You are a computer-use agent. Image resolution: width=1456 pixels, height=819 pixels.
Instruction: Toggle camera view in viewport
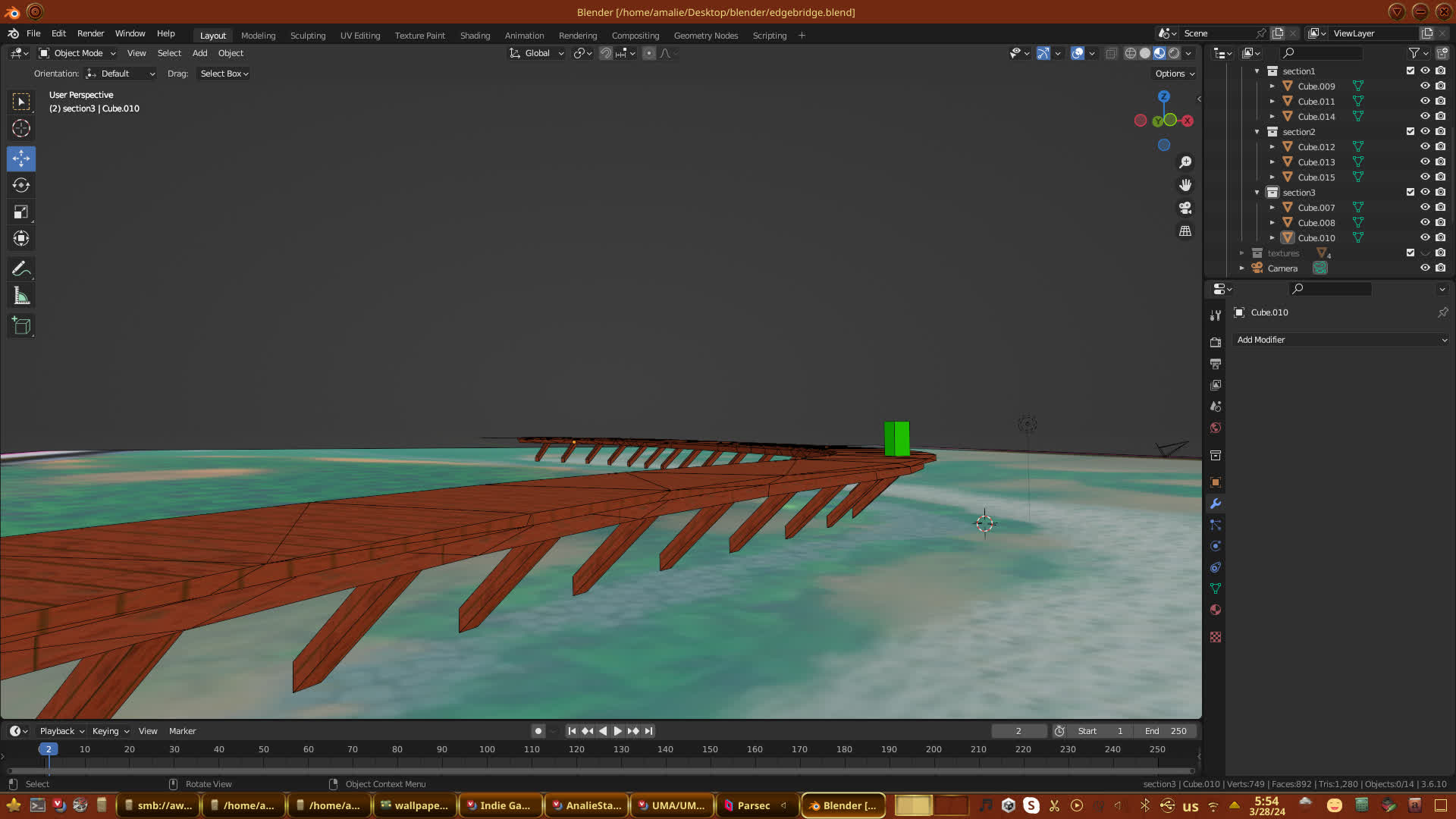point(1185,208)
